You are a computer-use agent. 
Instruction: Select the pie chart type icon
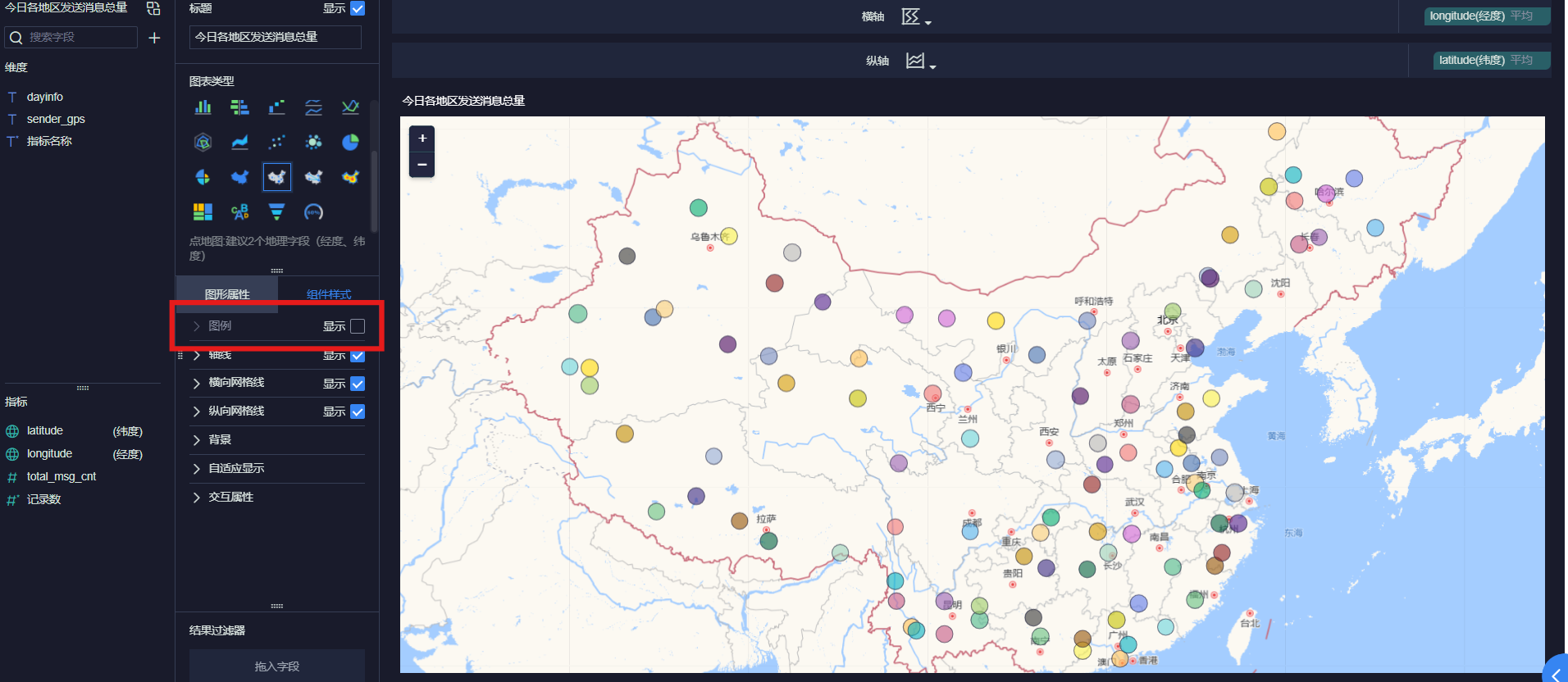point(350,143)
